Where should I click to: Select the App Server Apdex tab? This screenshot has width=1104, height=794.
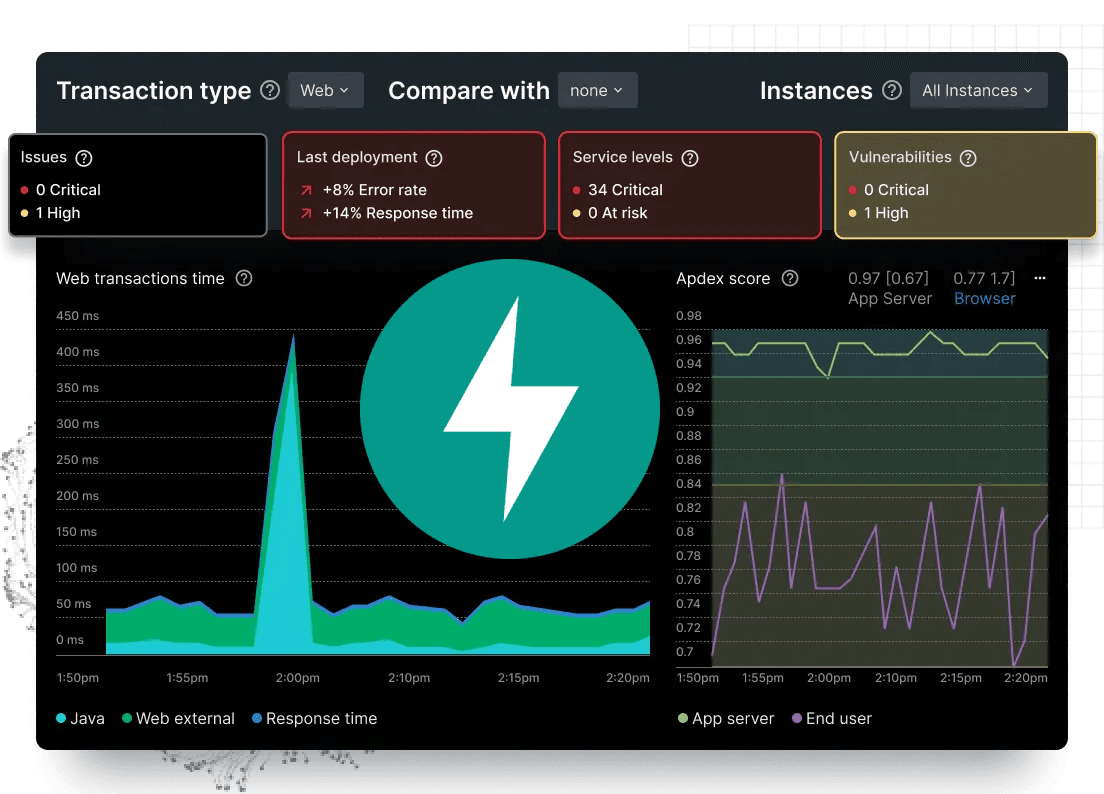pos(889,288)
